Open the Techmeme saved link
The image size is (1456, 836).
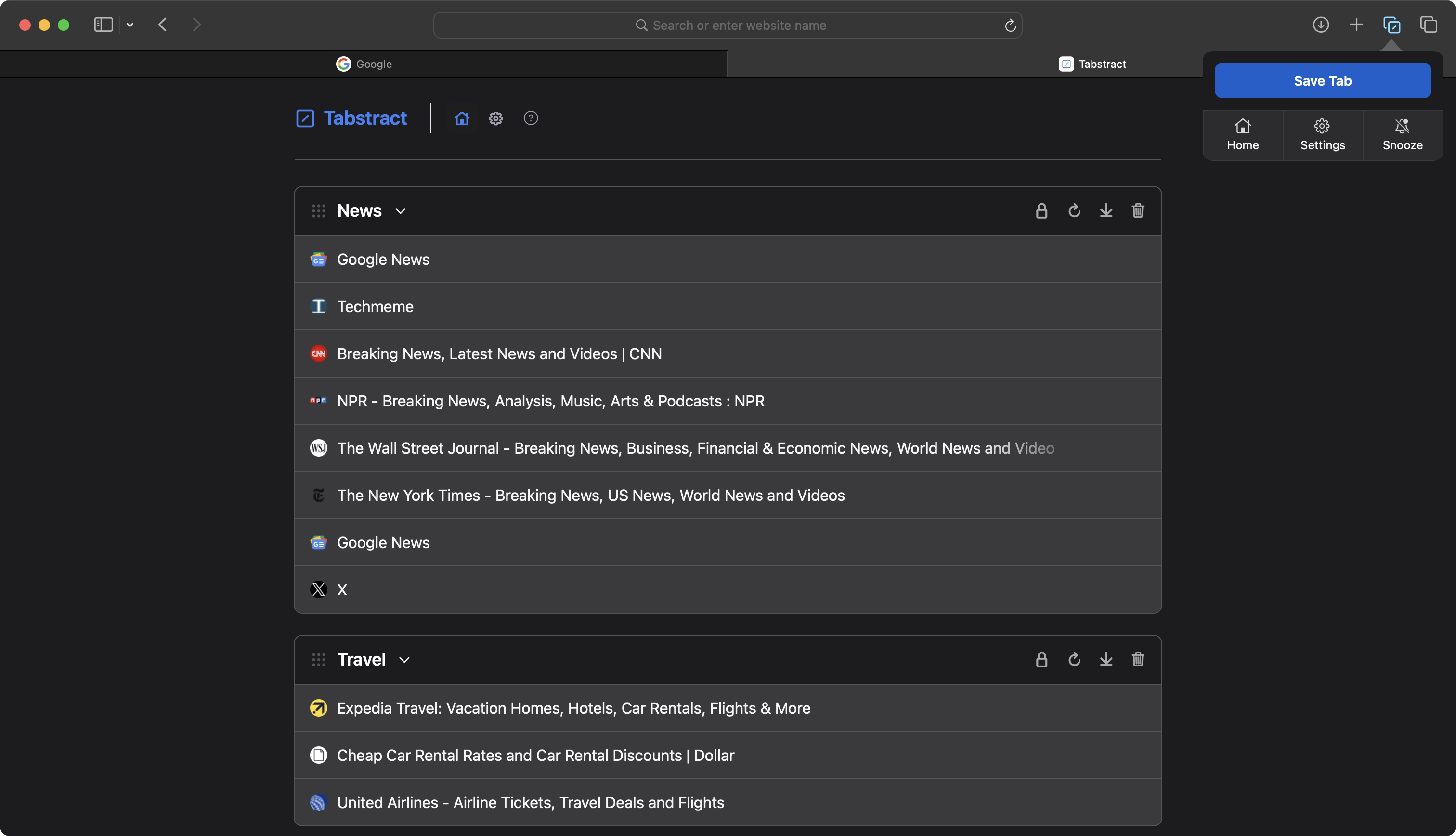point(375,307)
